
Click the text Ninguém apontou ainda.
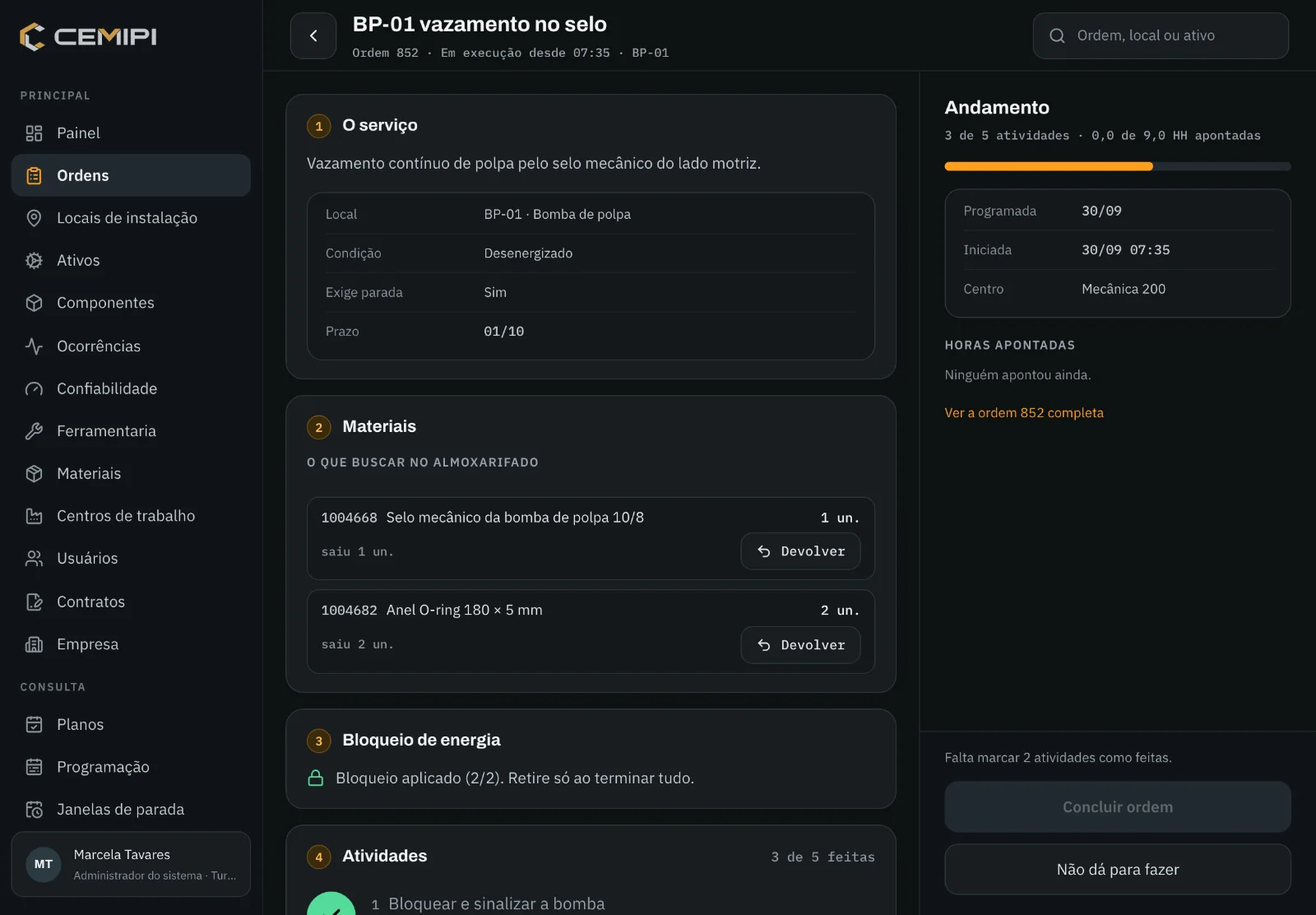(1017, 375)
